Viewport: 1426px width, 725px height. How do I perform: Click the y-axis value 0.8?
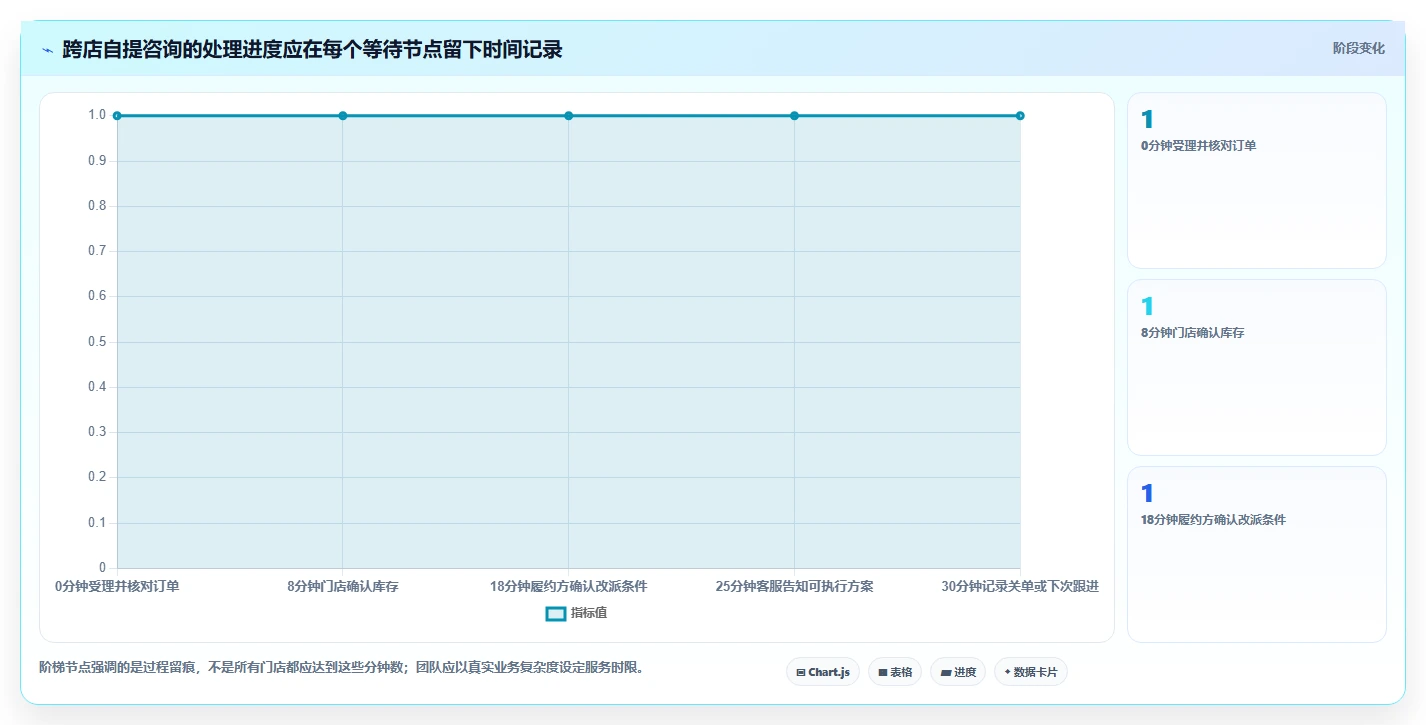[x=97, y=206]
